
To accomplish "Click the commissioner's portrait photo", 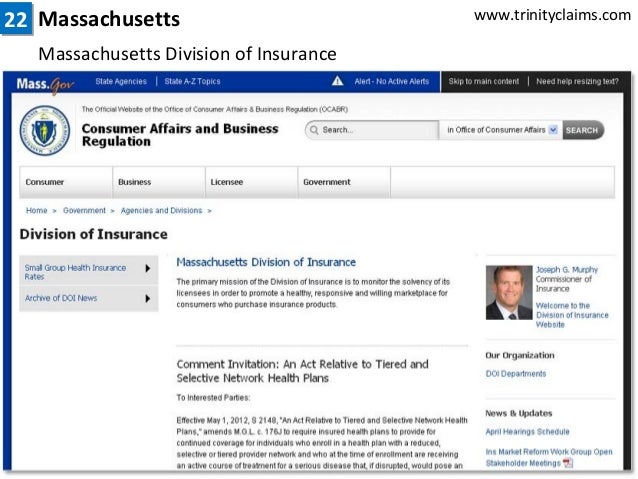I will [x=509, y=292].
